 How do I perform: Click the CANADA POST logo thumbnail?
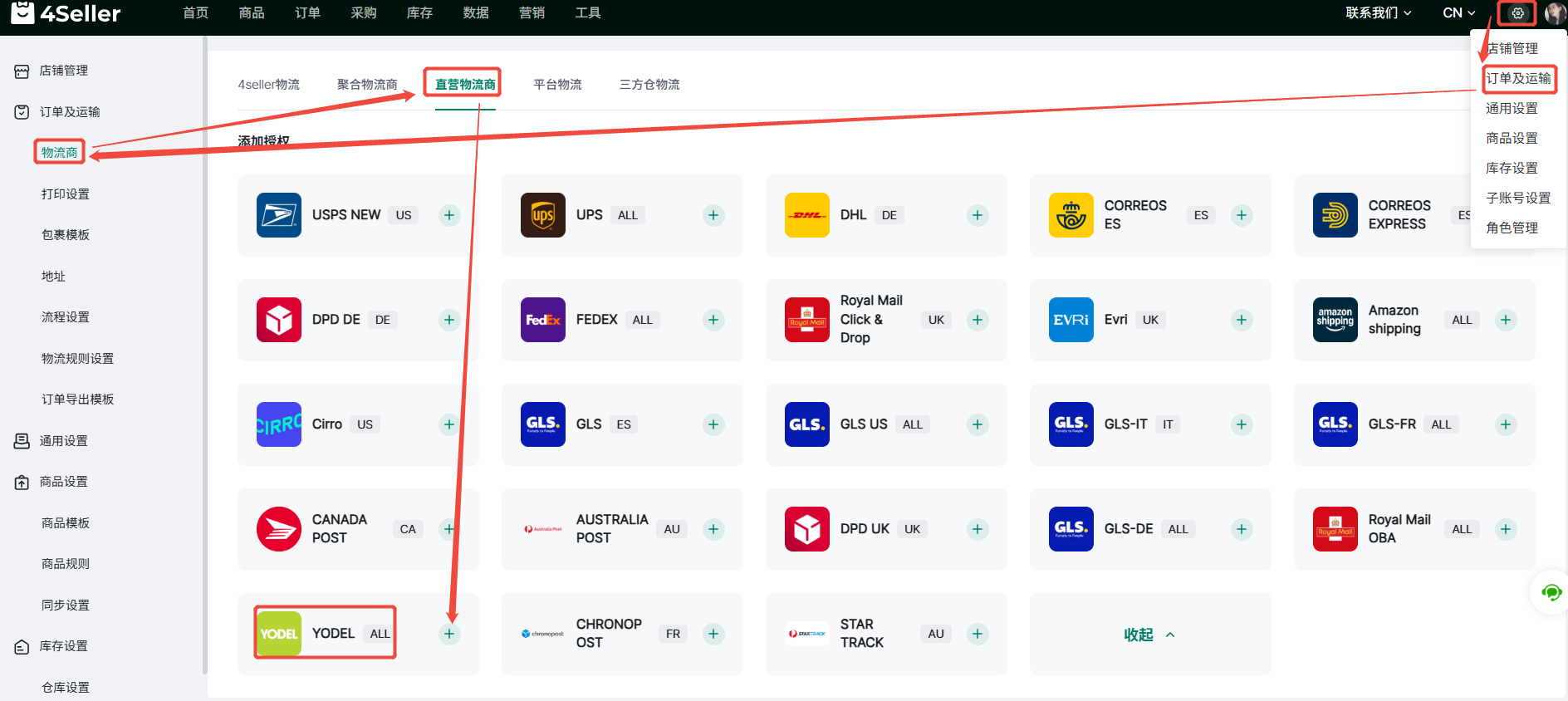(279, 529)
